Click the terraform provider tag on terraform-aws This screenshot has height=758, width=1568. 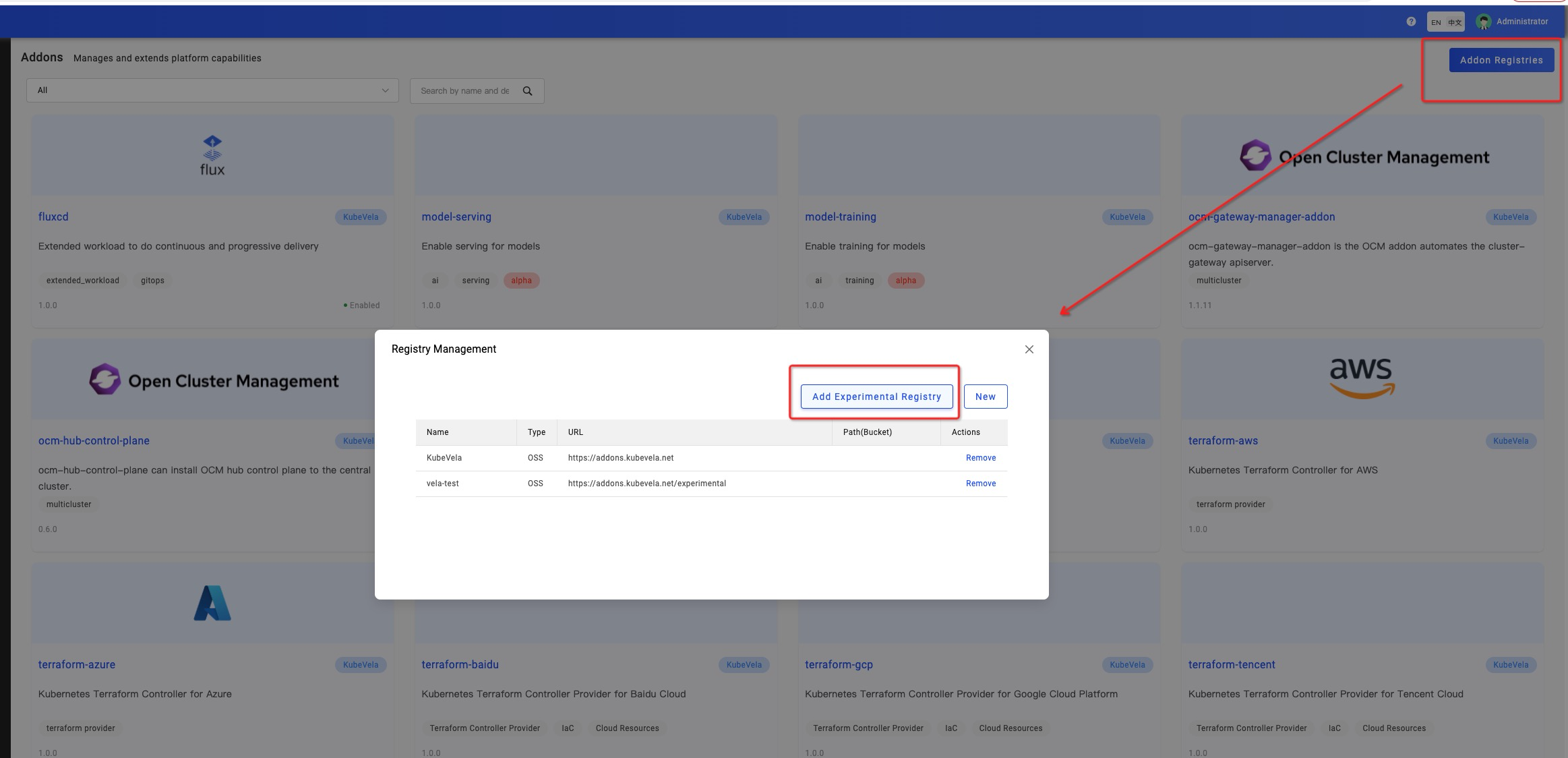pos(1230,504)
